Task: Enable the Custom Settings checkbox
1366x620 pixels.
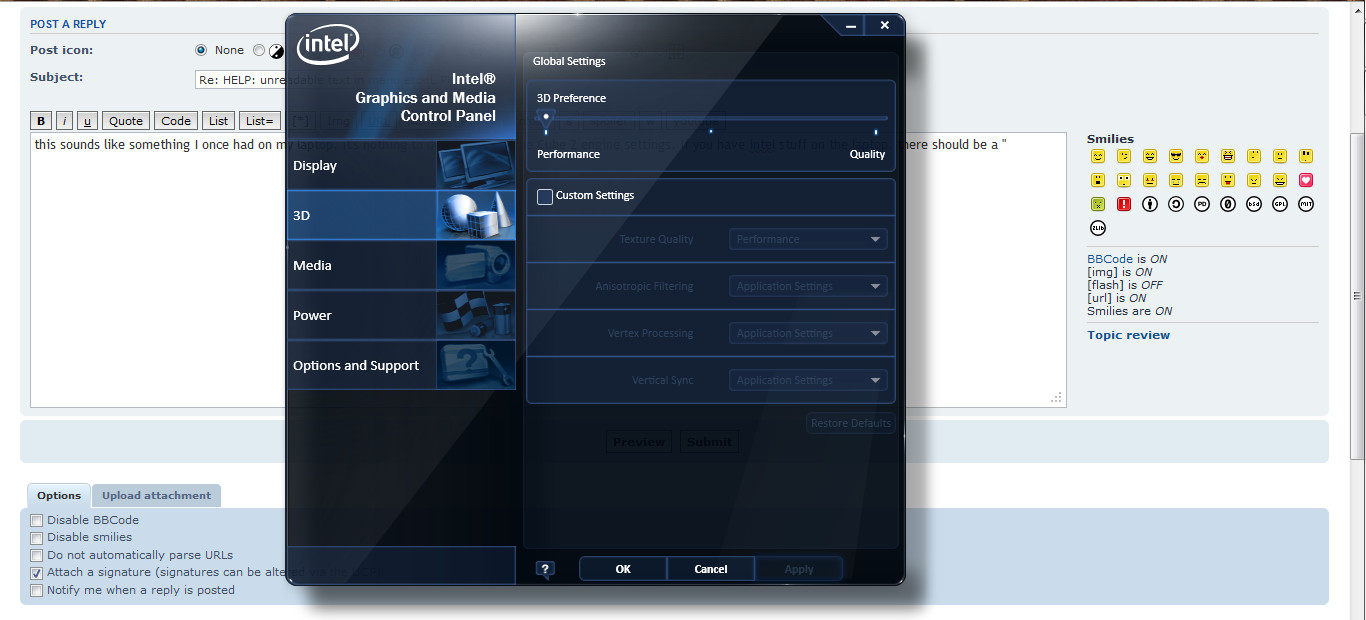Action: 545,196
